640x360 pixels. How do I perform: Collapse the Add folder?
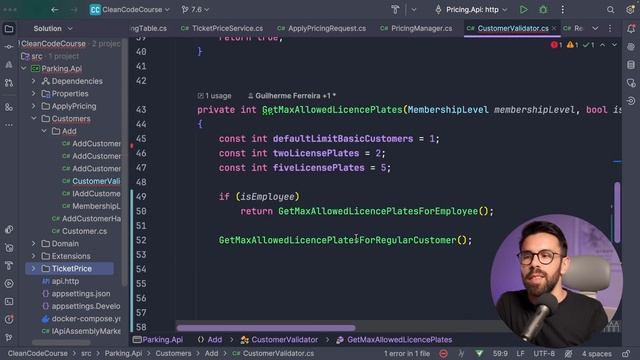coord(44,131)
